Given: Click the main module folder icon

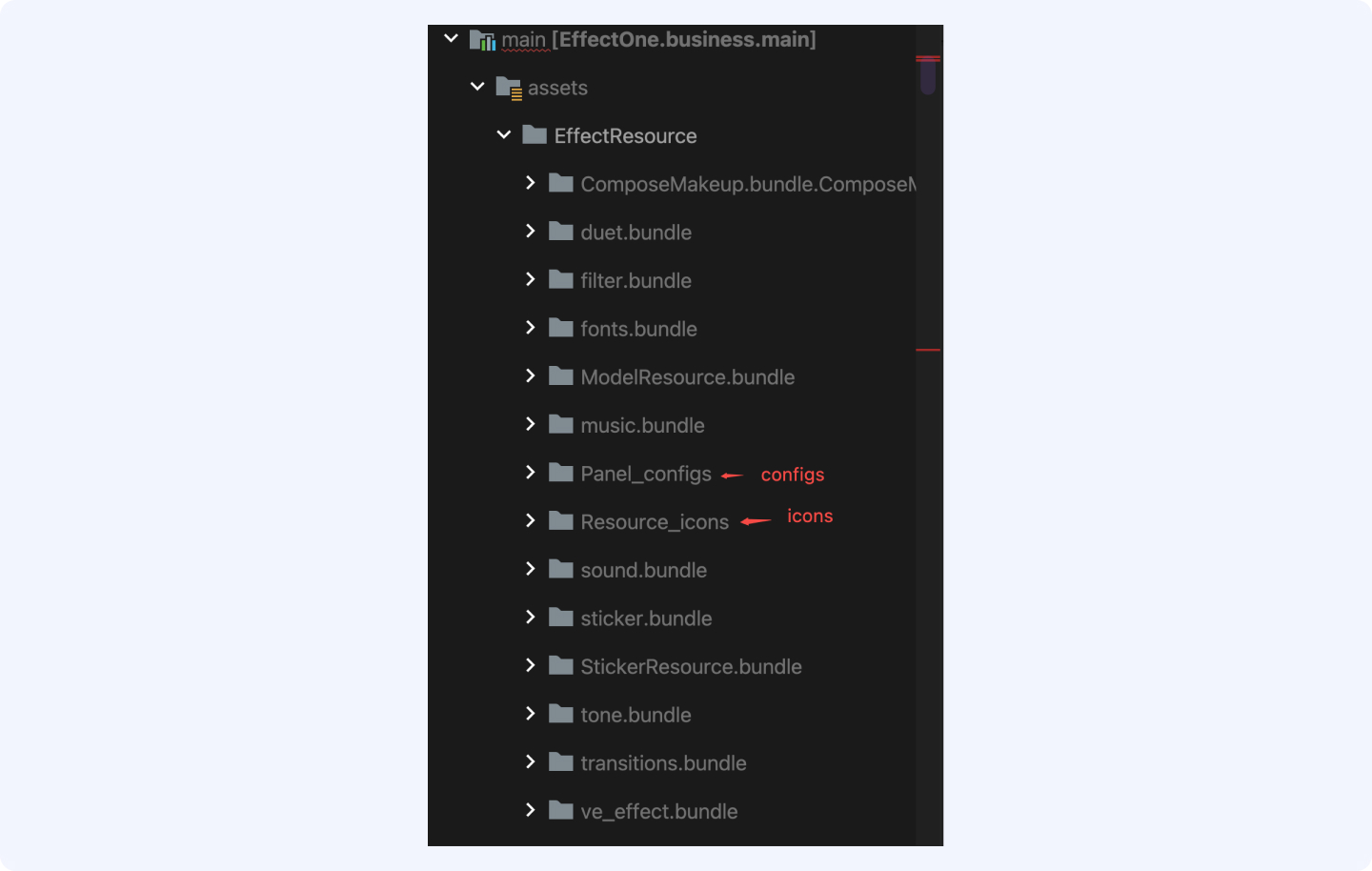Looking at the screenshot, I should click(x=482, y=40).
